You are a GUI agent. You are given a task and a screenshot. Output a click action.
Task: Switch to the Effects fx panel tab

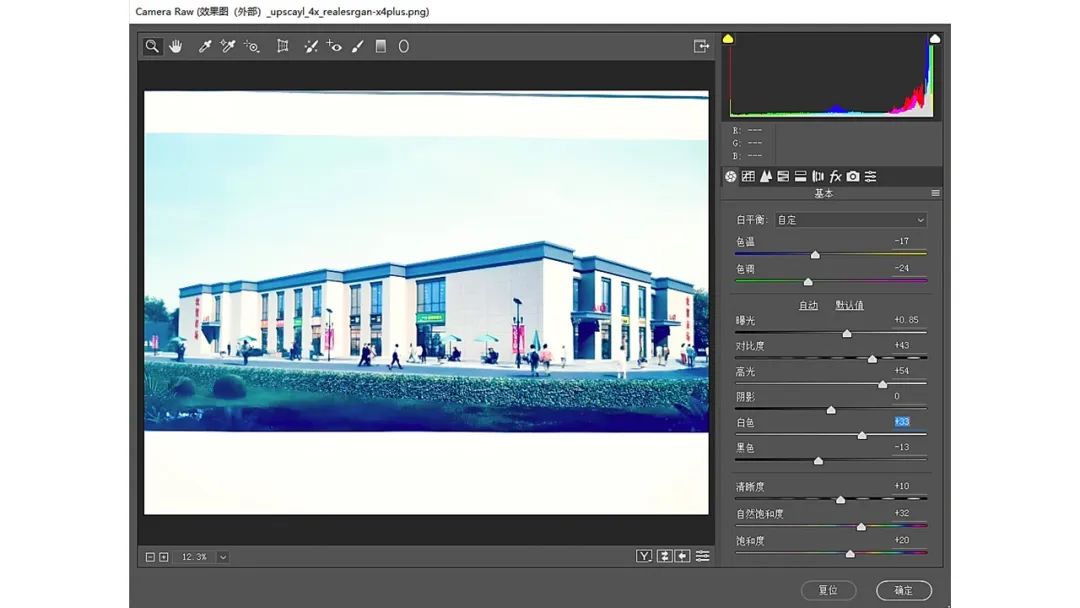pos(835,176)
